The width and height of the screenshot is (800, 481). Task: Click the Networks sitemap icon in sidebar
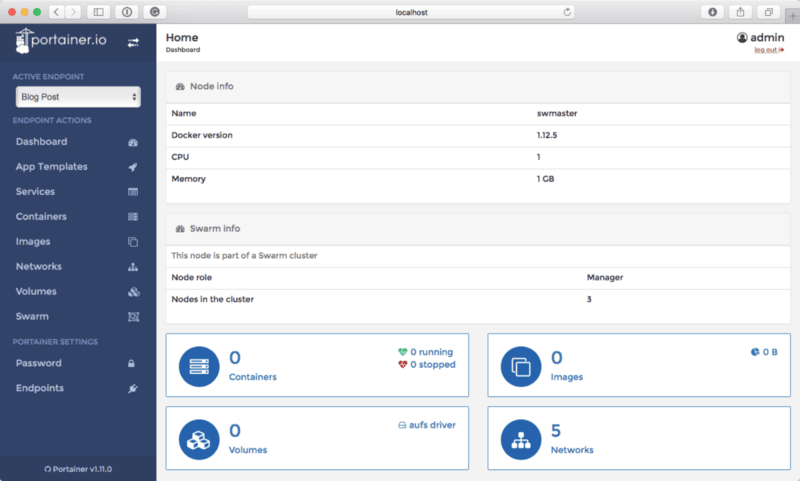click(133, 267)
